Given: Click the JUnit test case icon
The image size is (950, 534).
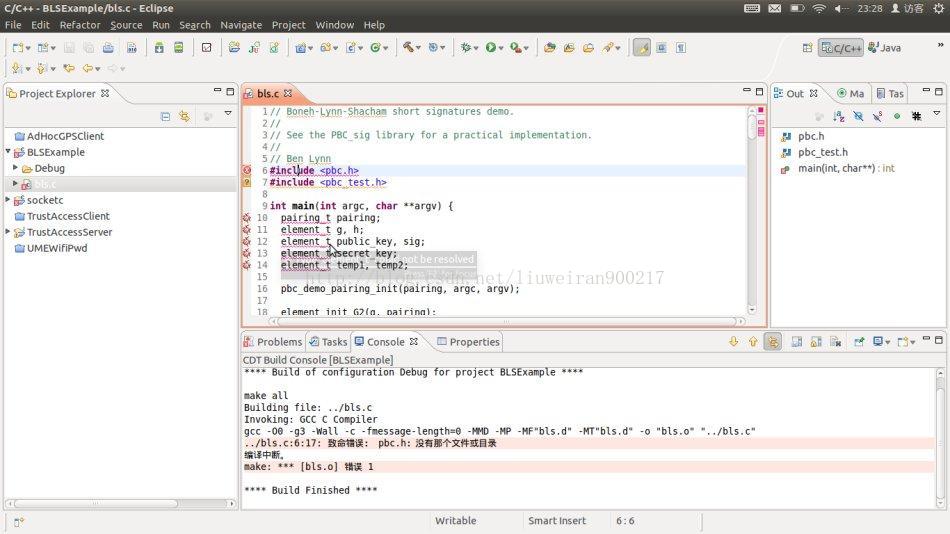Looking at the screenshot, I should pos(254,48).
